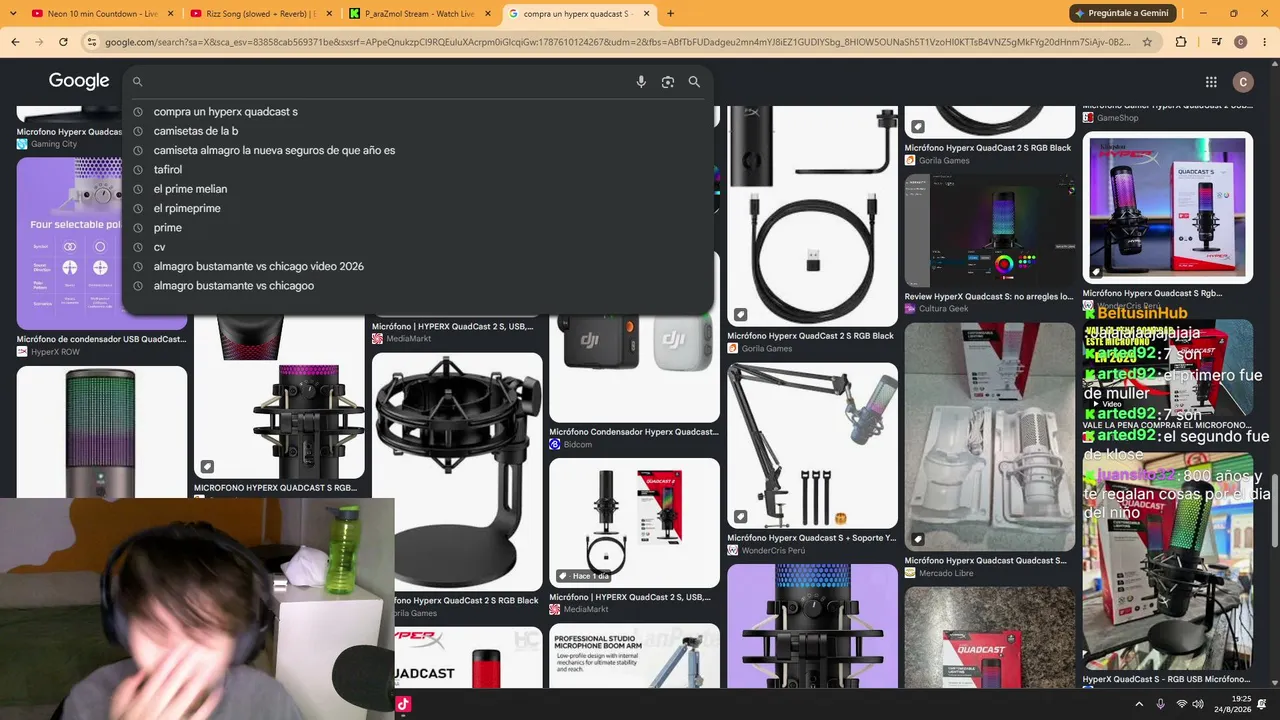Go back to the previous page
Viewport: 1280px width, 720px height.
[x=15, y=42]
